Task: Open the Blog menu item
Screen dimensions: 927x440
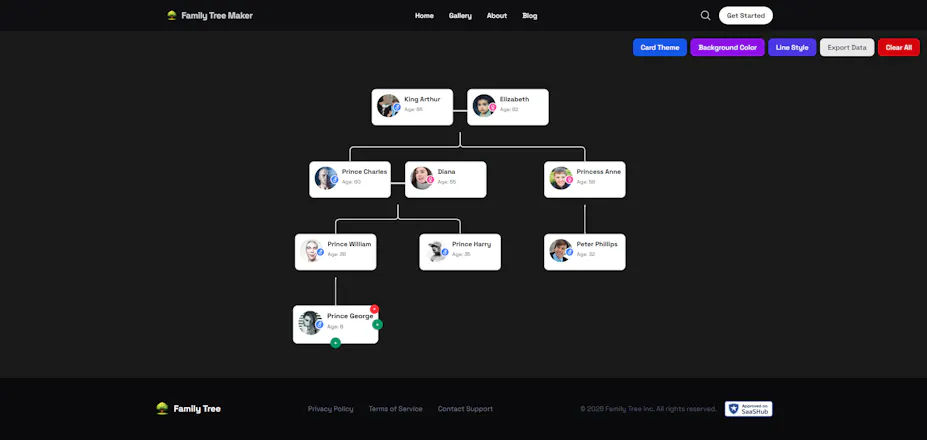Action: click(x=530, y=16)
